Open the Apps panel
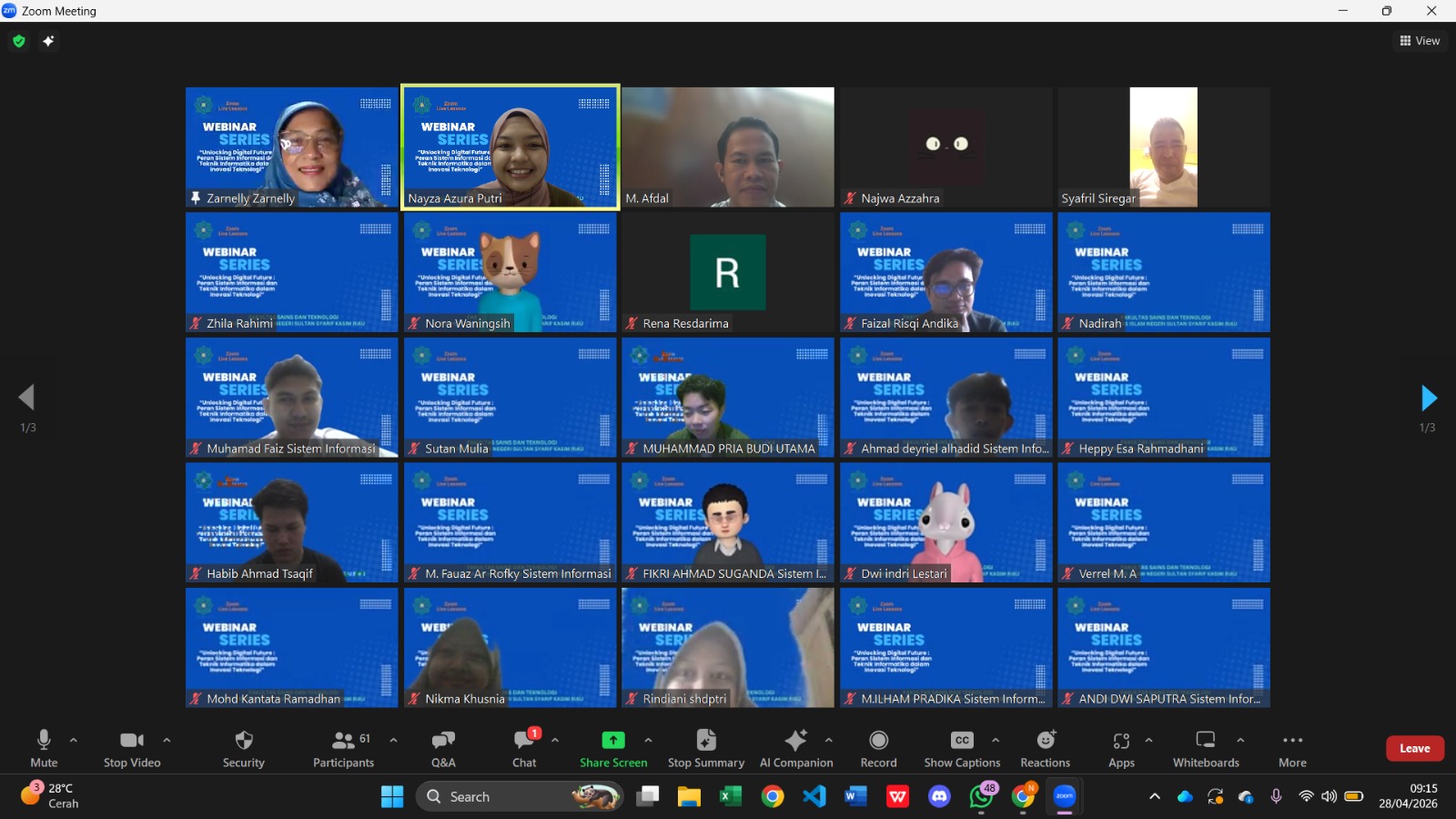The height and width of the screenshot is (819, 1456). [1121, 747]
